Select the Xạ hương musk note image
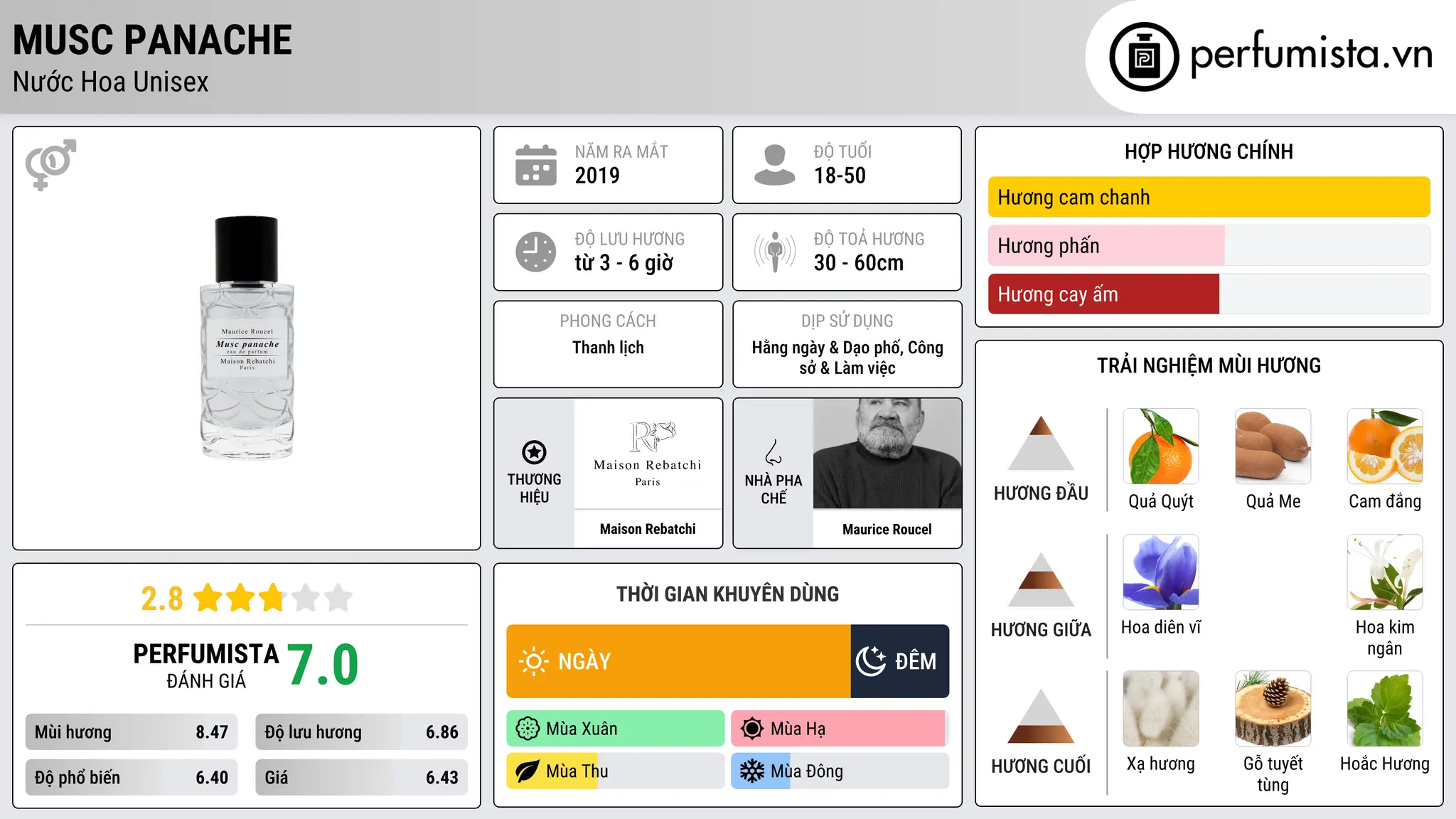The image size is (1456, 819). pos(1161,709)
